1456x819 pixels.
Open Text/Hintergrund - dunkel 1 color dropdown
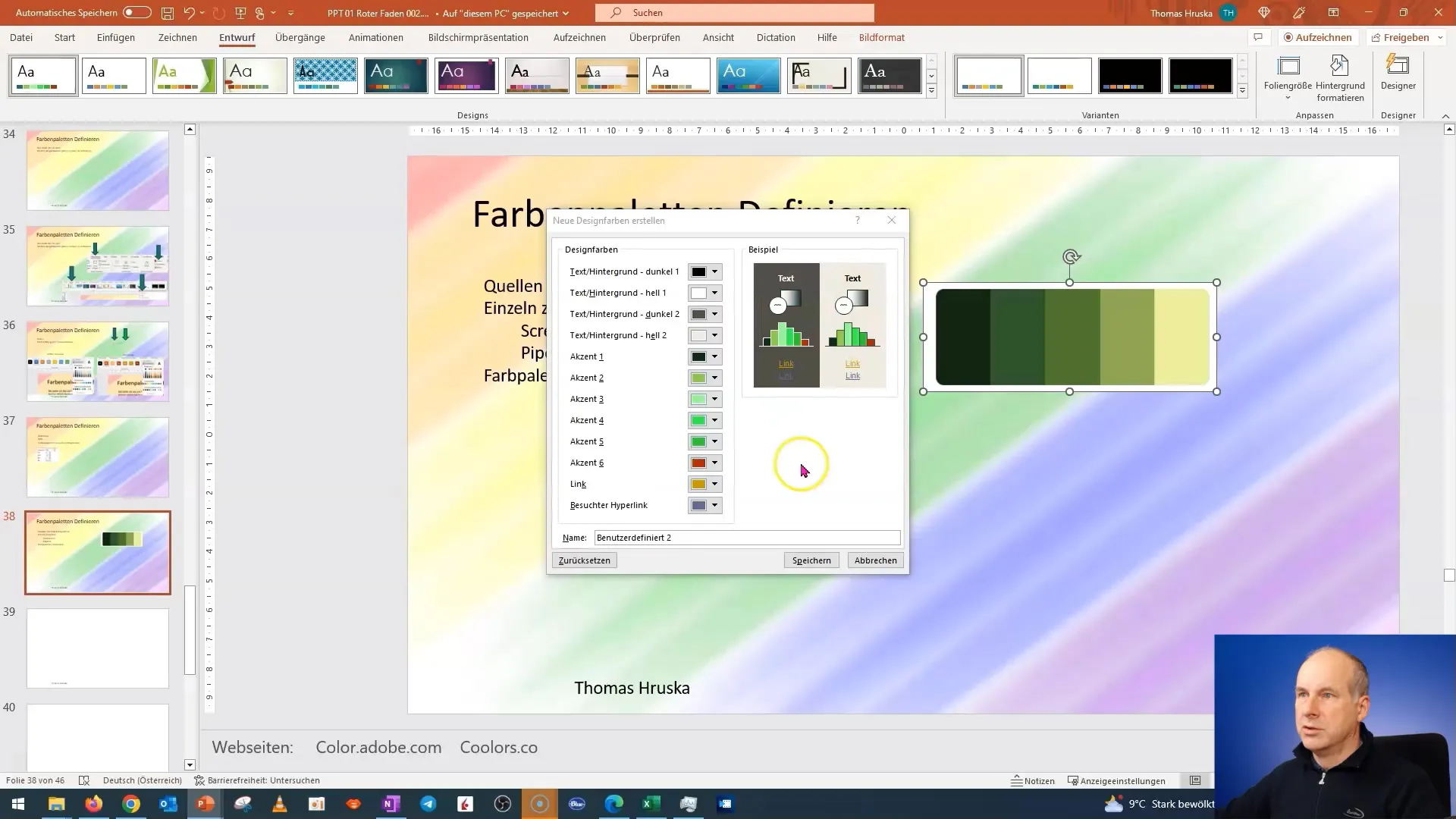tap(714, 271)
